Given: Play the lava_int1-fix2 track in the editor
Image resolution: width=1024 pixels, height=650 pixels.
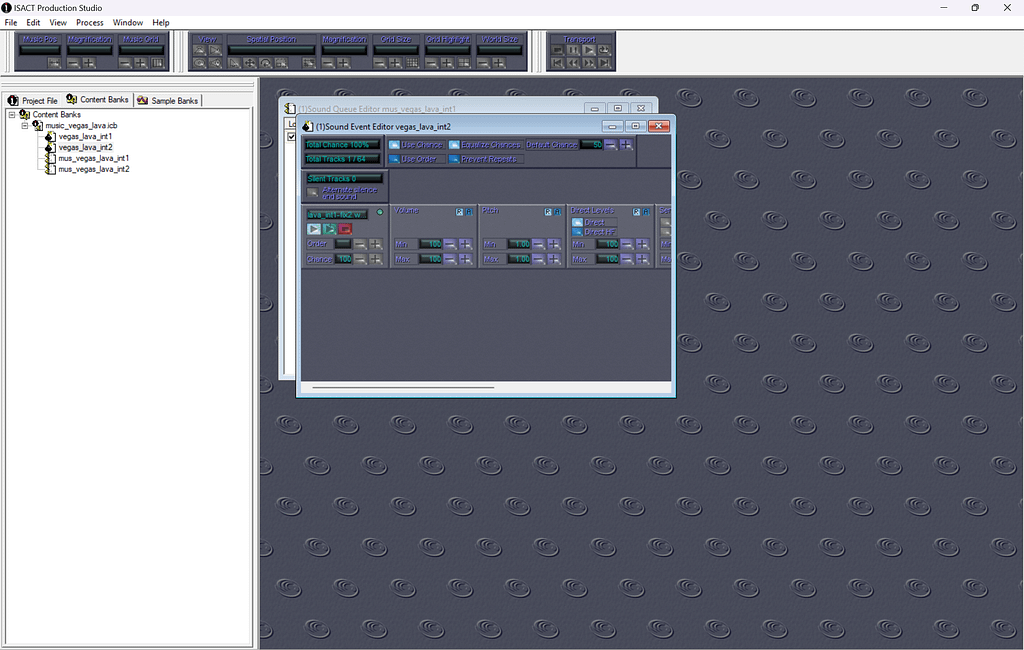Looking at the screenshot, I should click(x=313, y=229).
